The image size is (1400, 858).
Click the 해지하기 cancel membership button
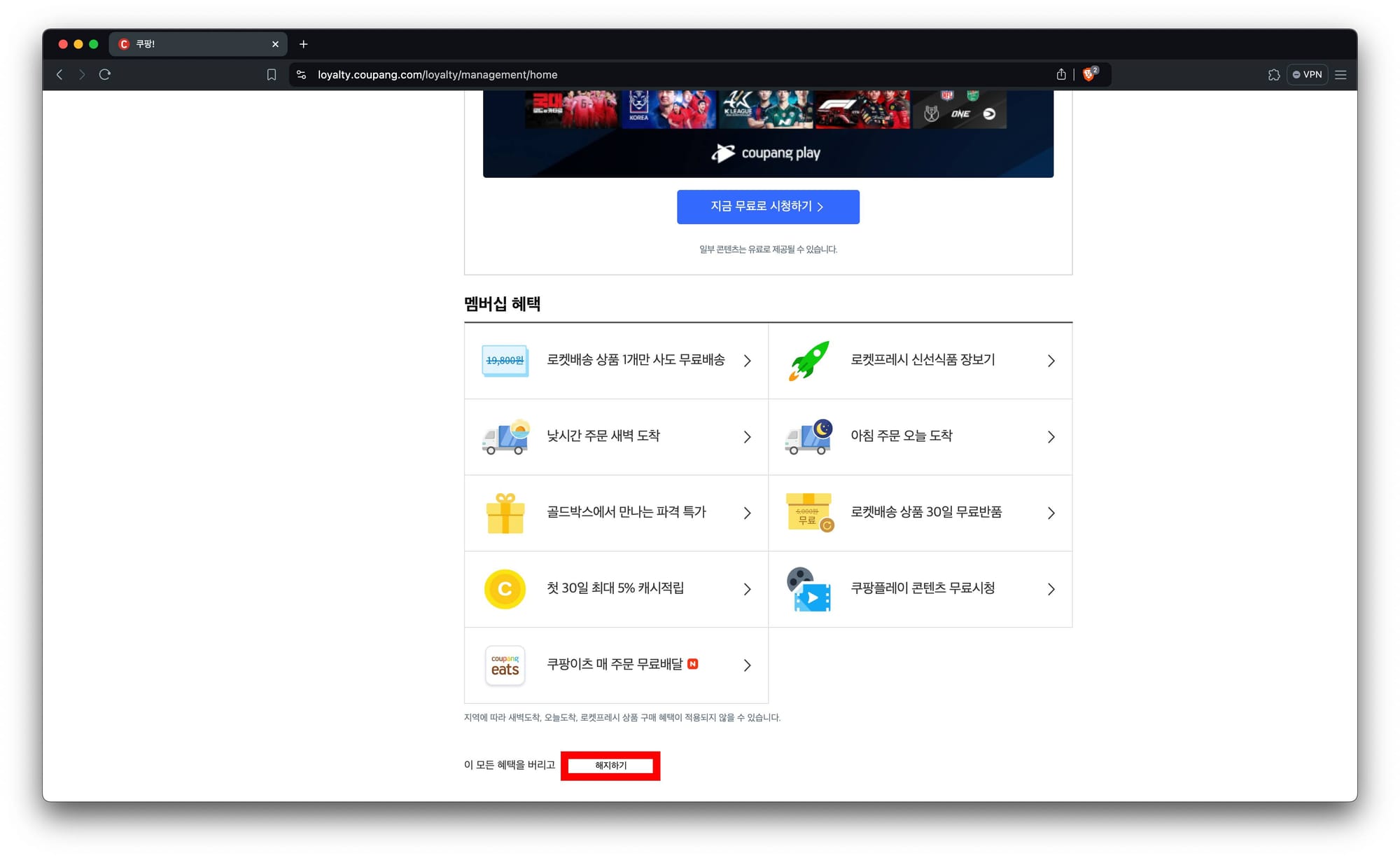[610, 766]
